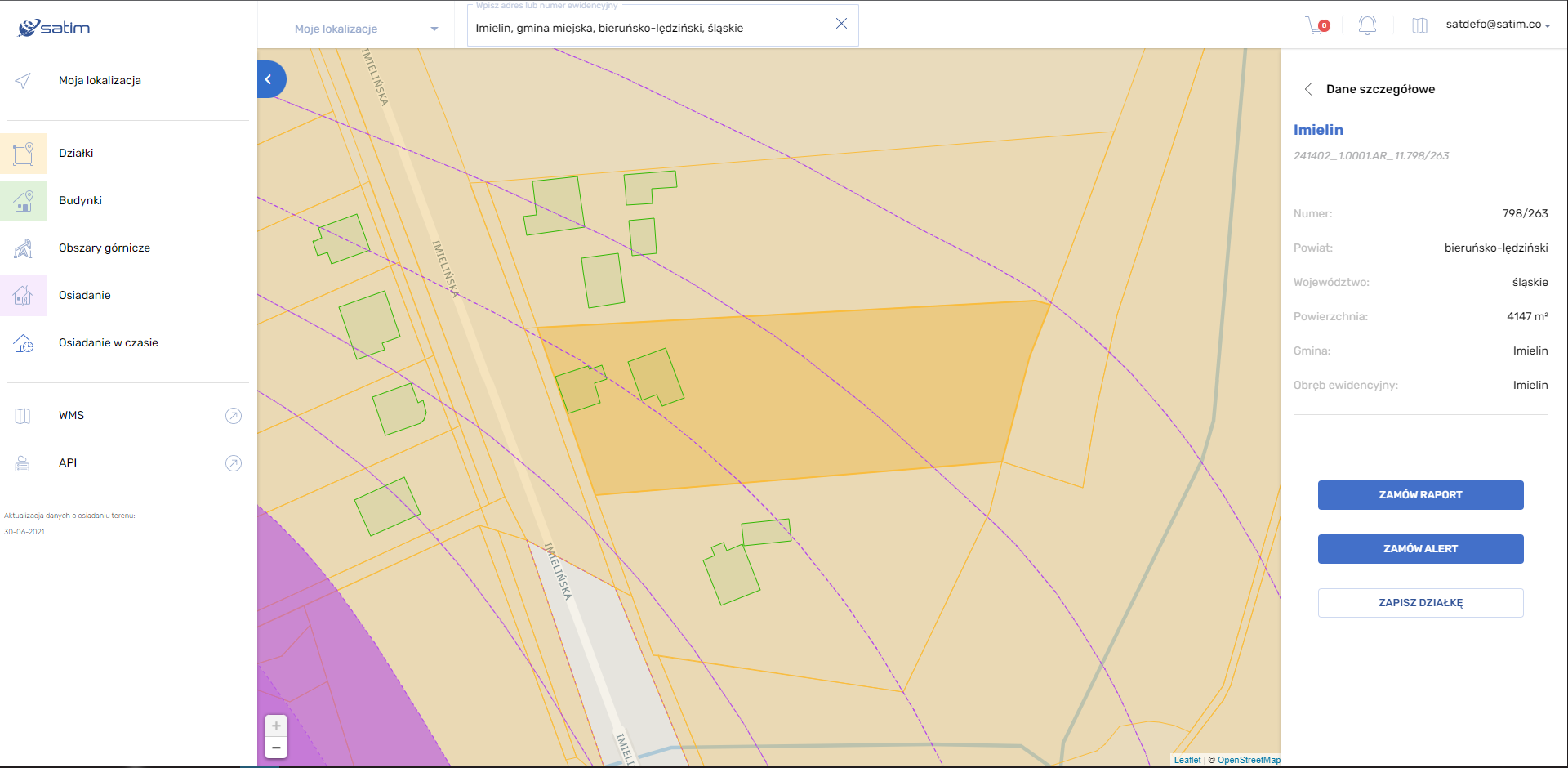Go to Moja lokalizacja
Screen dimensions: 1568x768
click(x=100, y=80)
